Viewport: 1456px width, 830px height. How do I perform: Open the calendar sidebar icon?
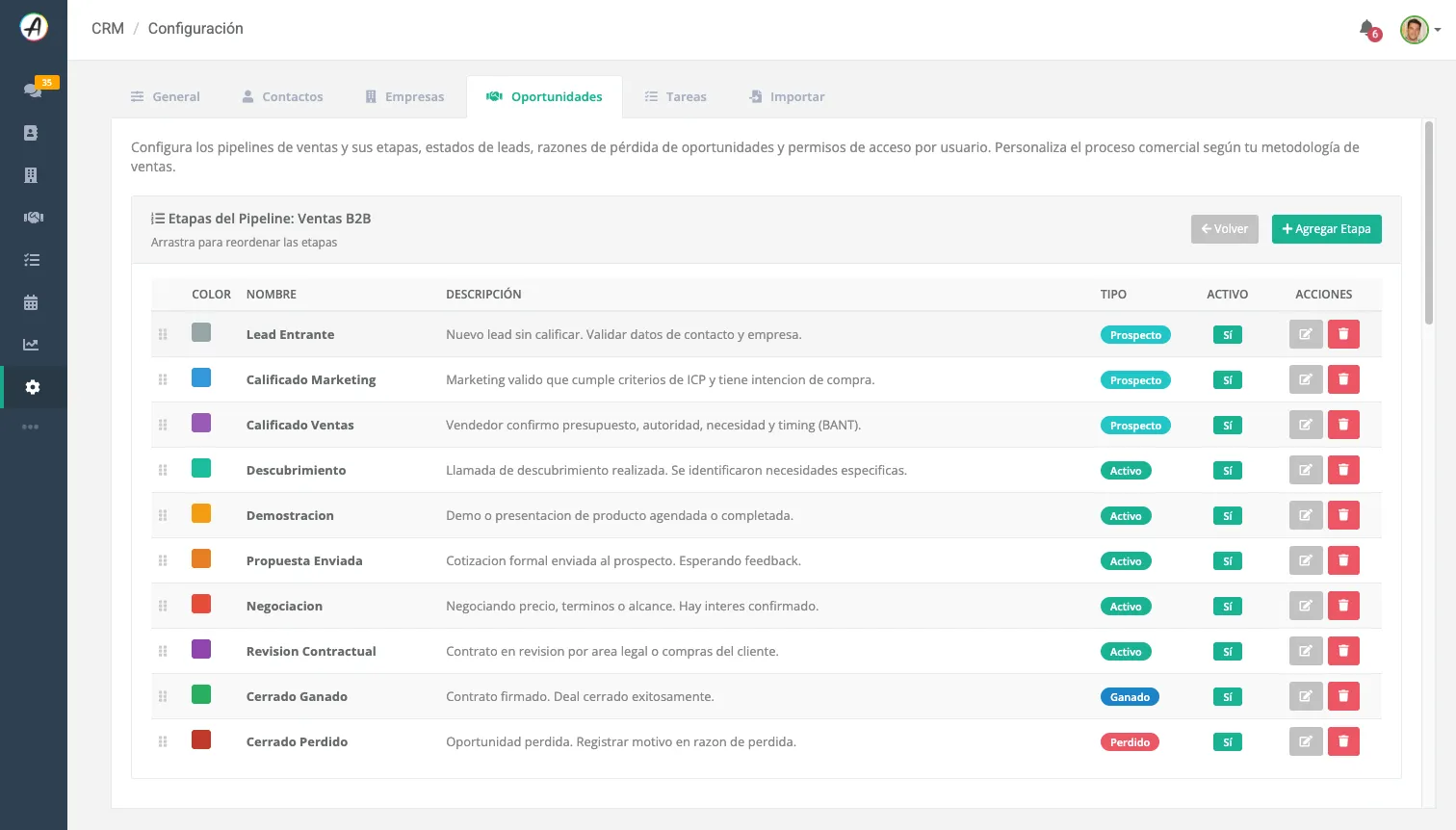pos(31,302)
